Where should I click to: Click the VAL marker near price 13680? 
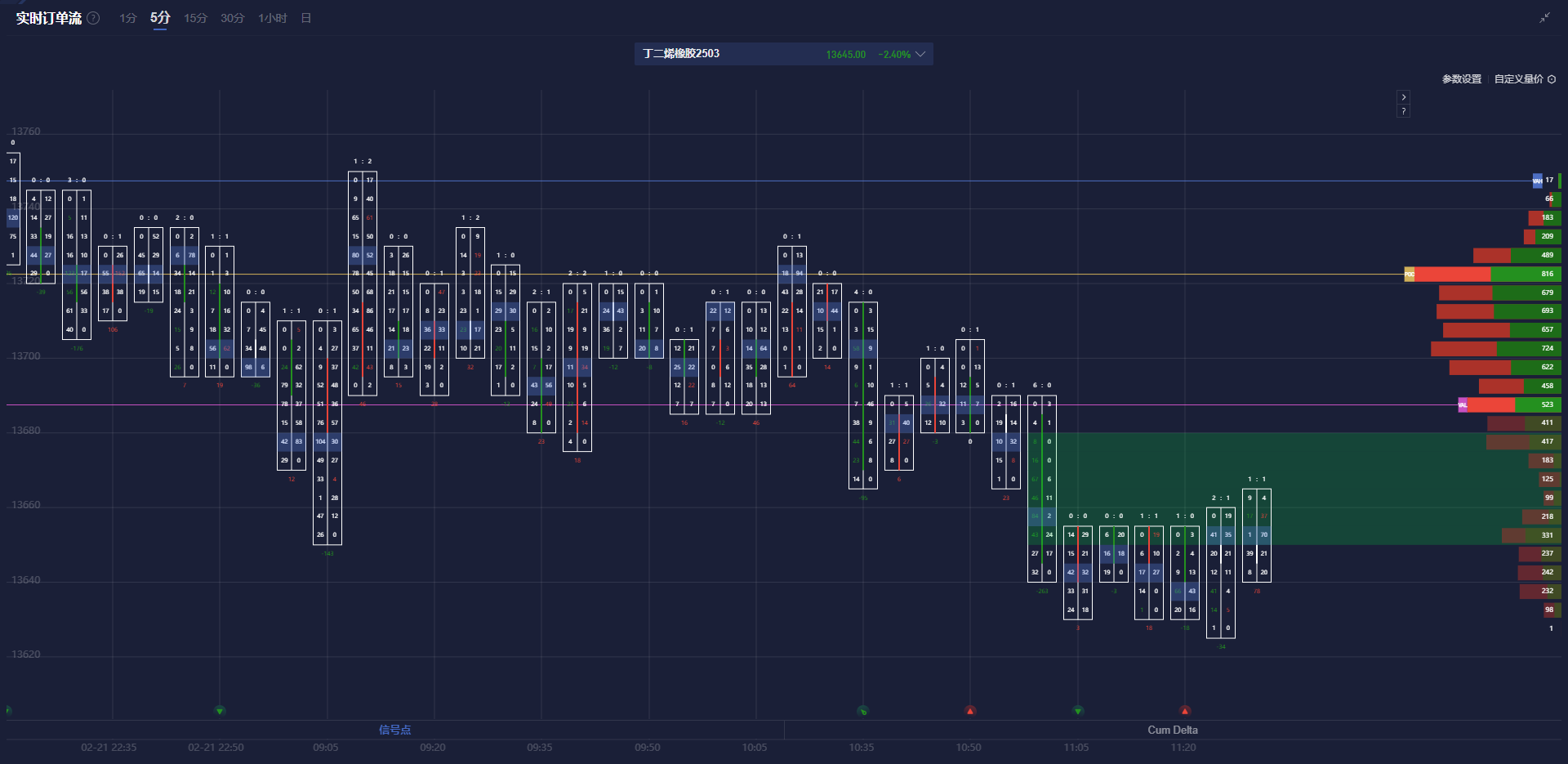coord(1462,404)
